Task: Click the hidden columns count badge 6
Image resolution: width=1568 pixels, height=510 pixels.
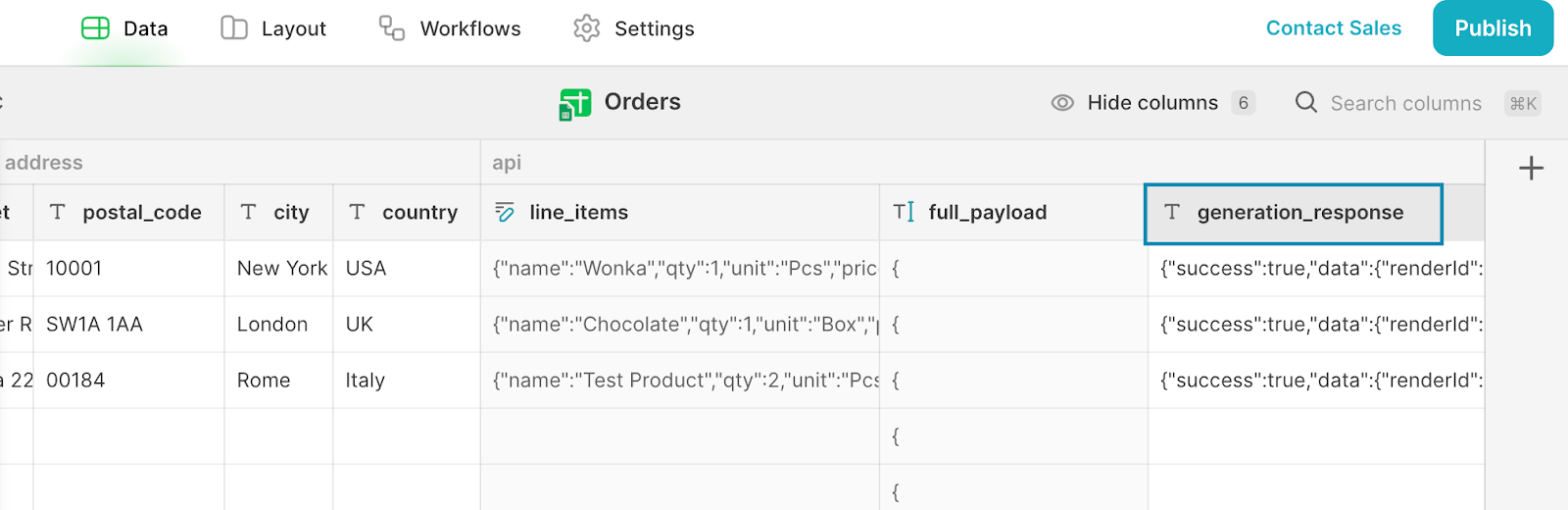Action: (x=1244, y=103)
